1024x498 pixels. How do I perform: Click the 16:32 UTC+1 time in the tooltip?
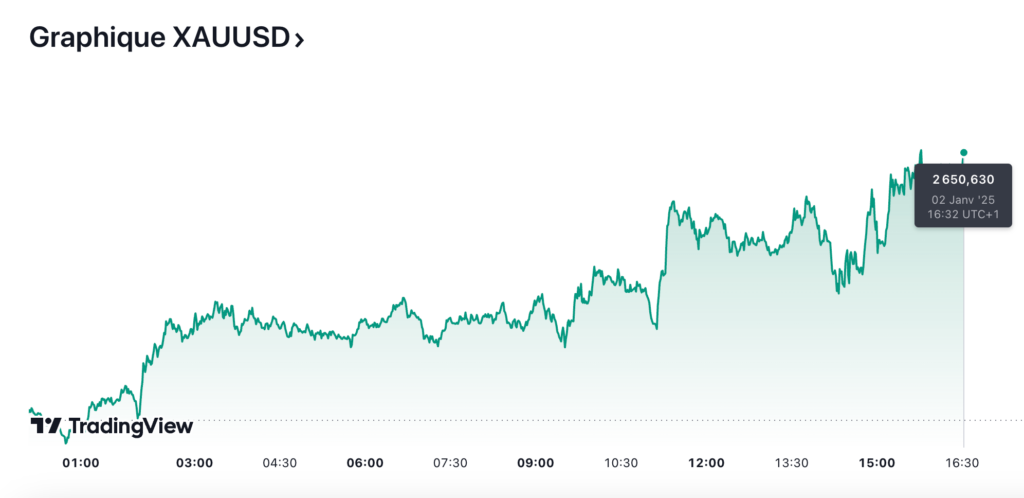963,215
